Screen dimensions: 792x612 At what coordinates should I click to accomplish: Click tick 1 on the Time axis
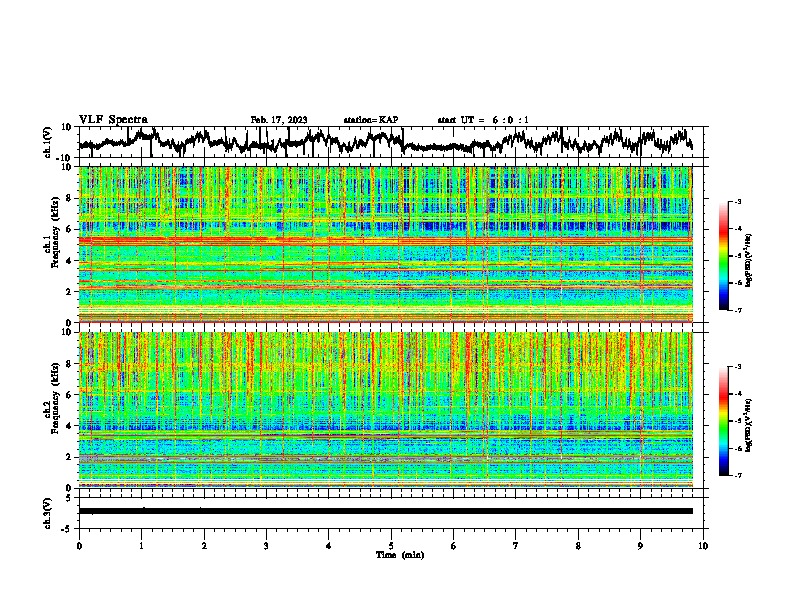pos(141,546)
